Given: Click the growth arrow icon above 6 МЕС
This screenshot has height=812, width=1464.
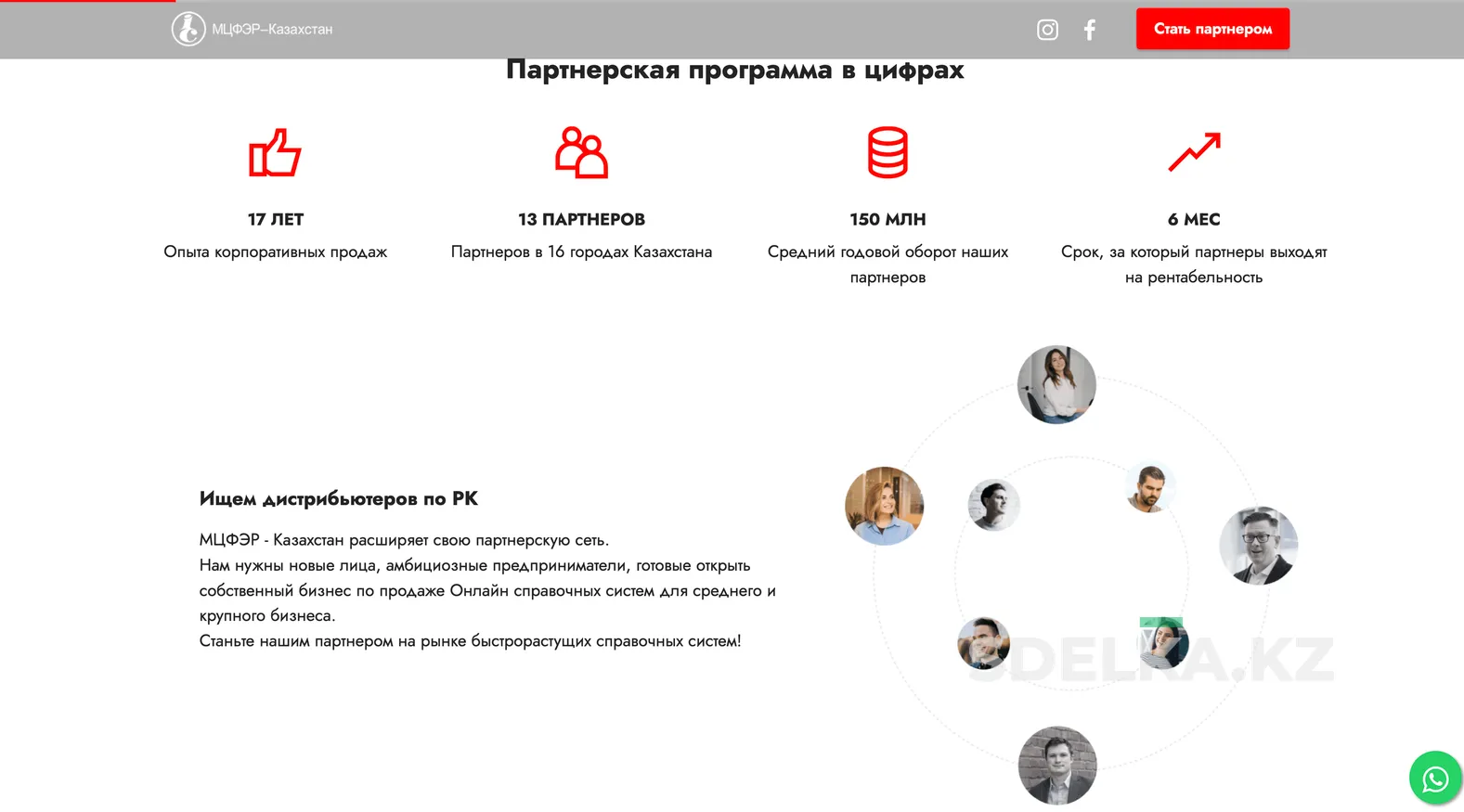Looking at the screenshot, I should point(1194,152).
